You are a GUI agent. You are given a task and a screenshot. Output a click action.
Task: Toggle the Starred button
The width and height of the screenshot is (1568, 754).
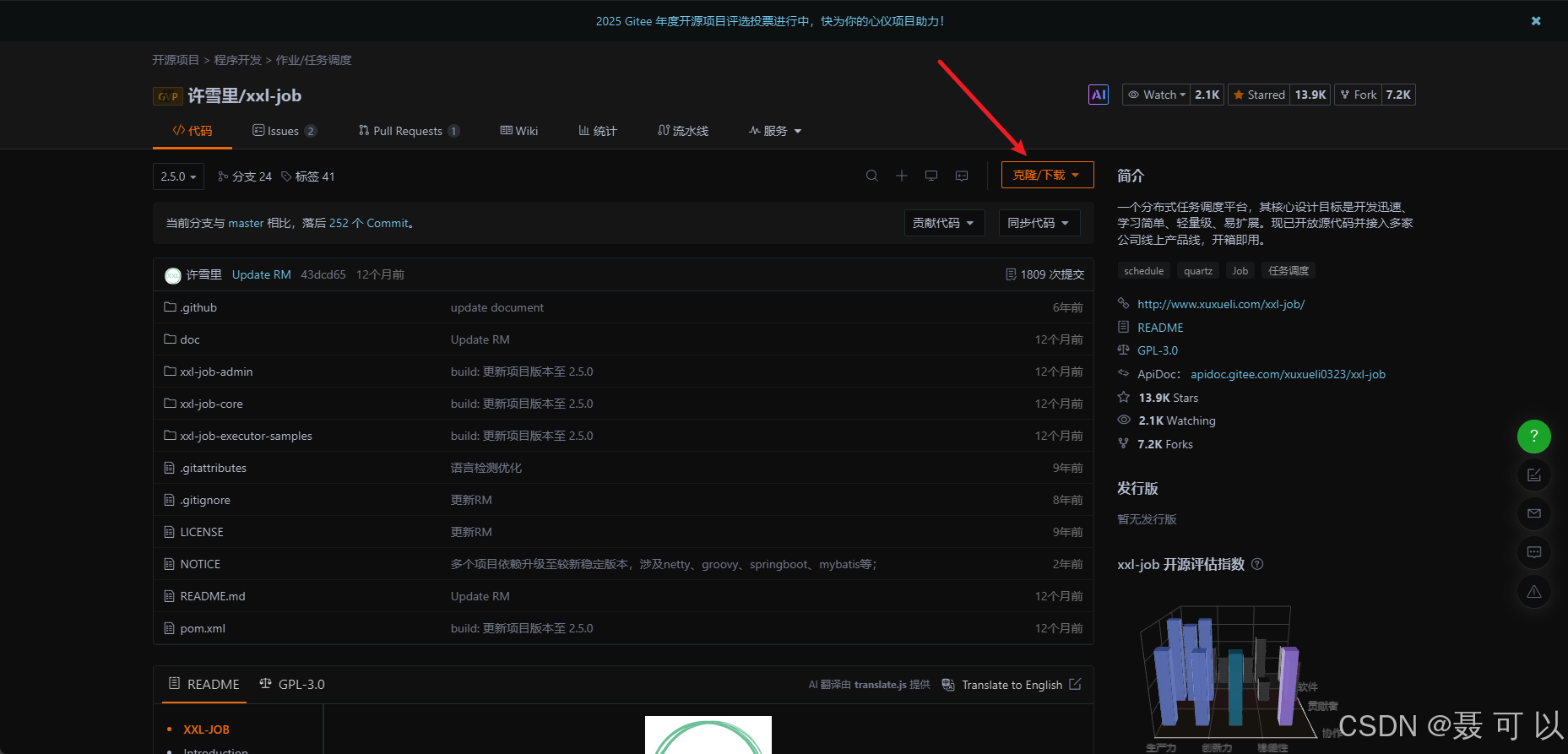[1258, 95]
